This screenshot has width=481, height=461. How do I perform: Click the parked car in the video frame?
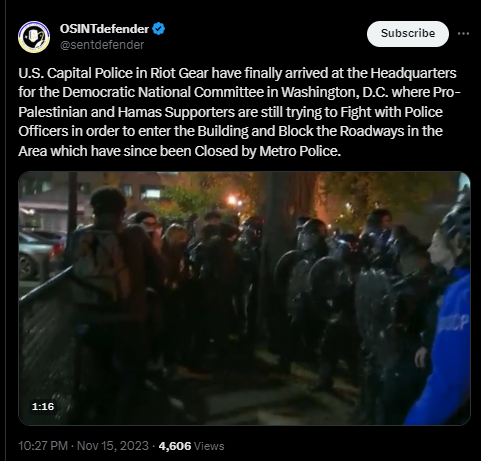click(x=39, y=254)
